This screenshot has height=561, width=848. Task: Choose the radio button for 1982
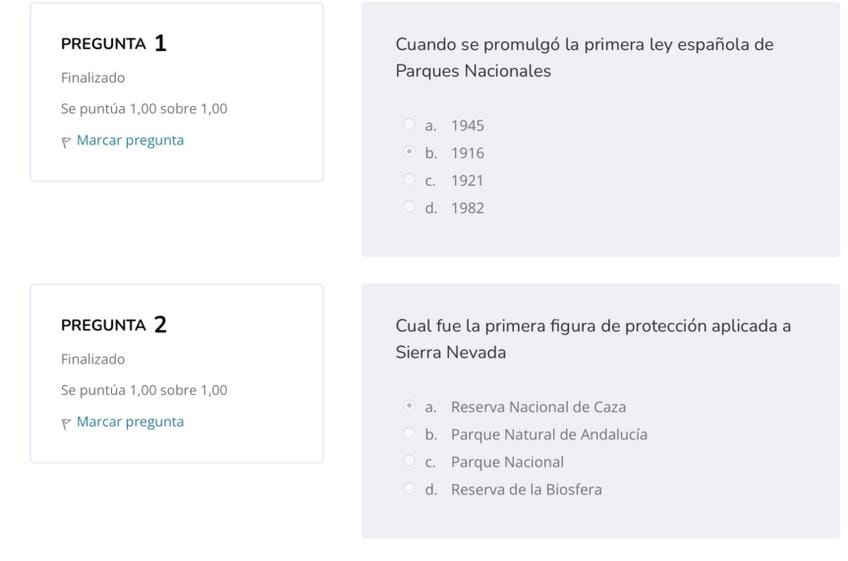pyautogui.click(x=409, y=207)
